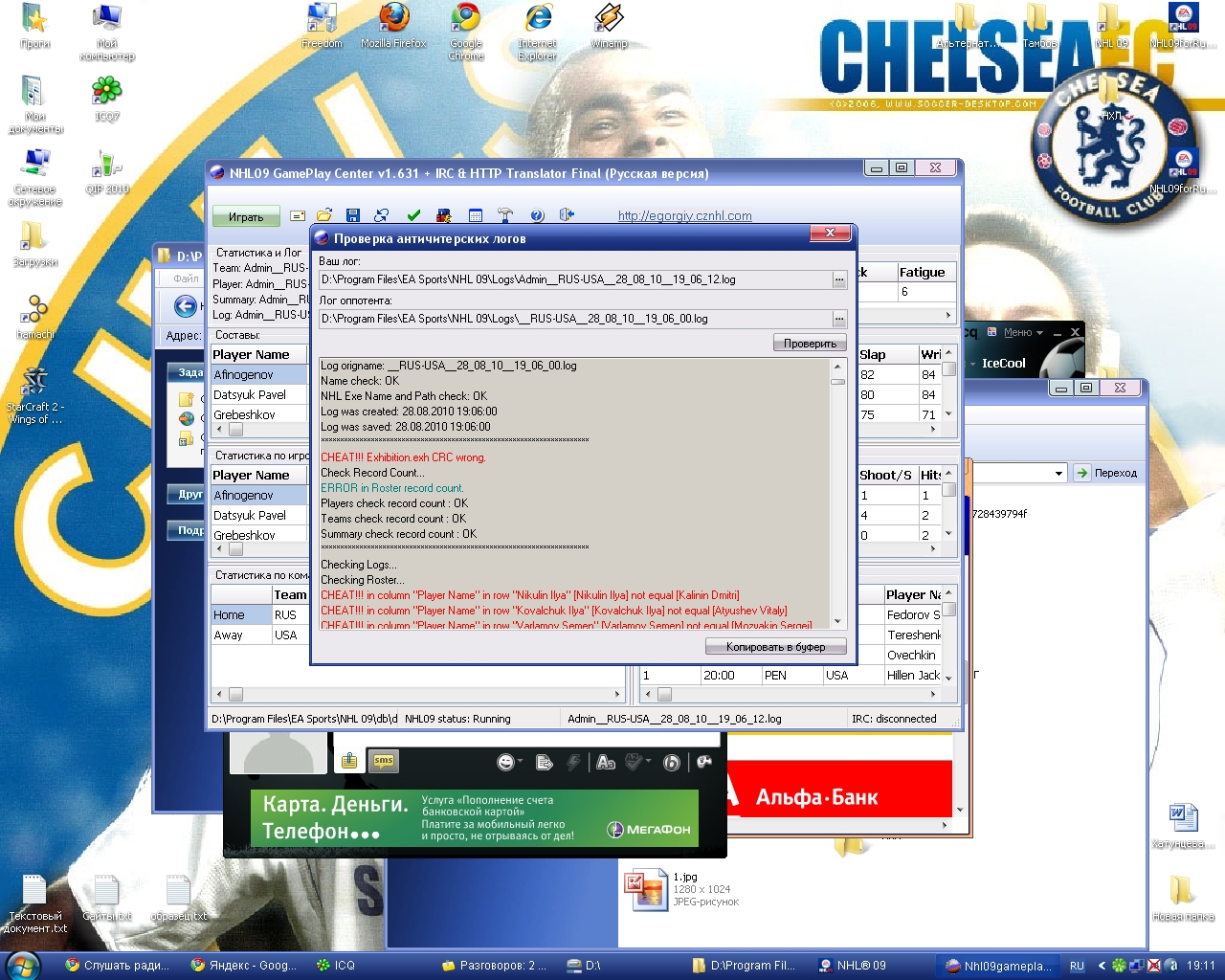Click the Shoot/S column header
The height and width of the screenshot is (980, 1225).
pyautogui.click(x=887, y=475)
